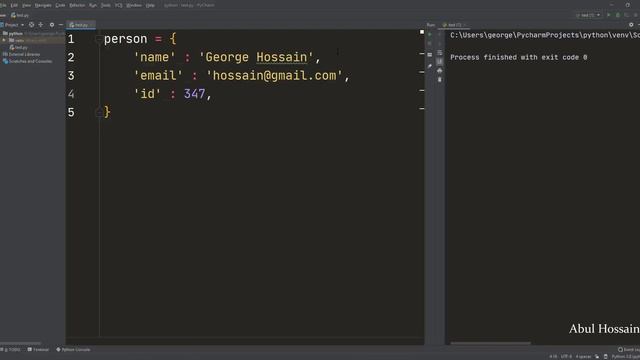The height and width of the screenshot is (360, 640).
Task: Click the interpreter path line in console
Action: coord(545,36)
